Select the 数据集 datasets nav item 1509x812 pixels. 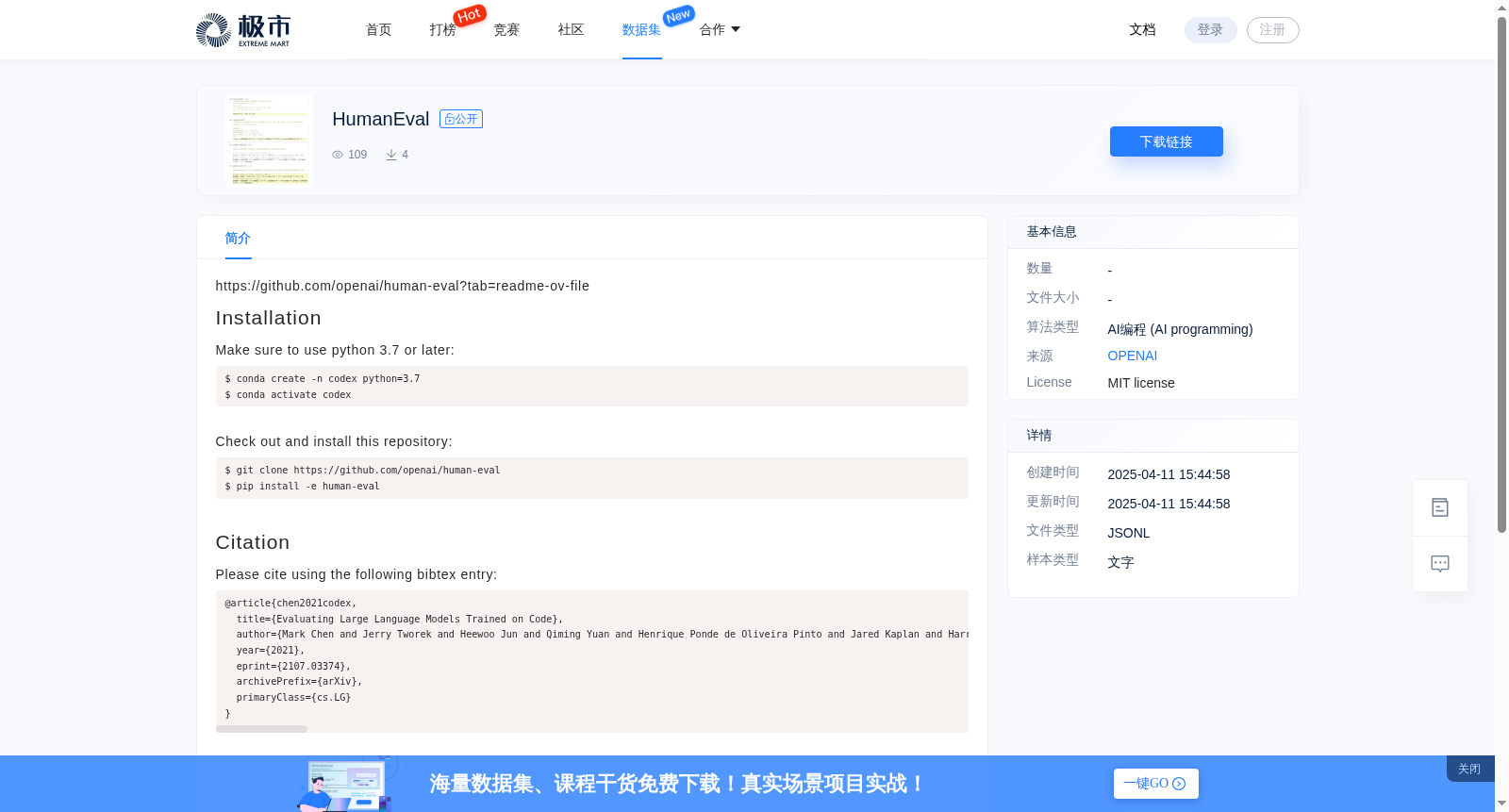point(641,30)
